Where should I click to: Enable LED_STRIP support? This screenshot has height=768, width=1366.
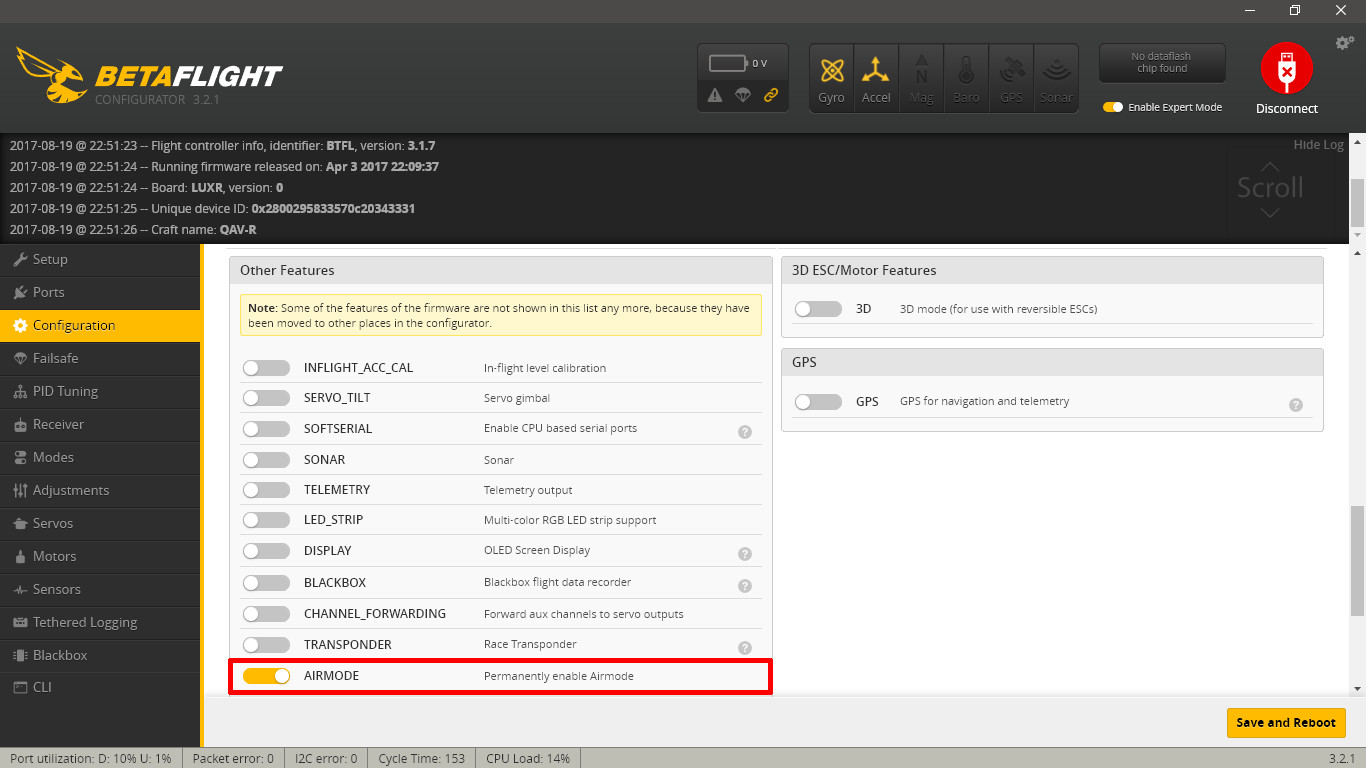click(x=266, y=520)
